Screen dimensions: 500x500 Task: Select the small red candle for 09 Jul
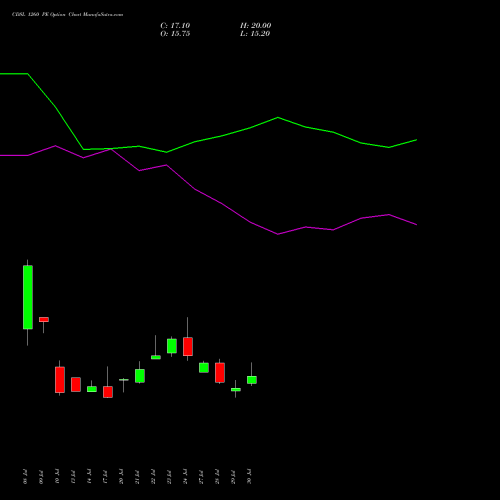pyautogui.click(x=44, y=319)
